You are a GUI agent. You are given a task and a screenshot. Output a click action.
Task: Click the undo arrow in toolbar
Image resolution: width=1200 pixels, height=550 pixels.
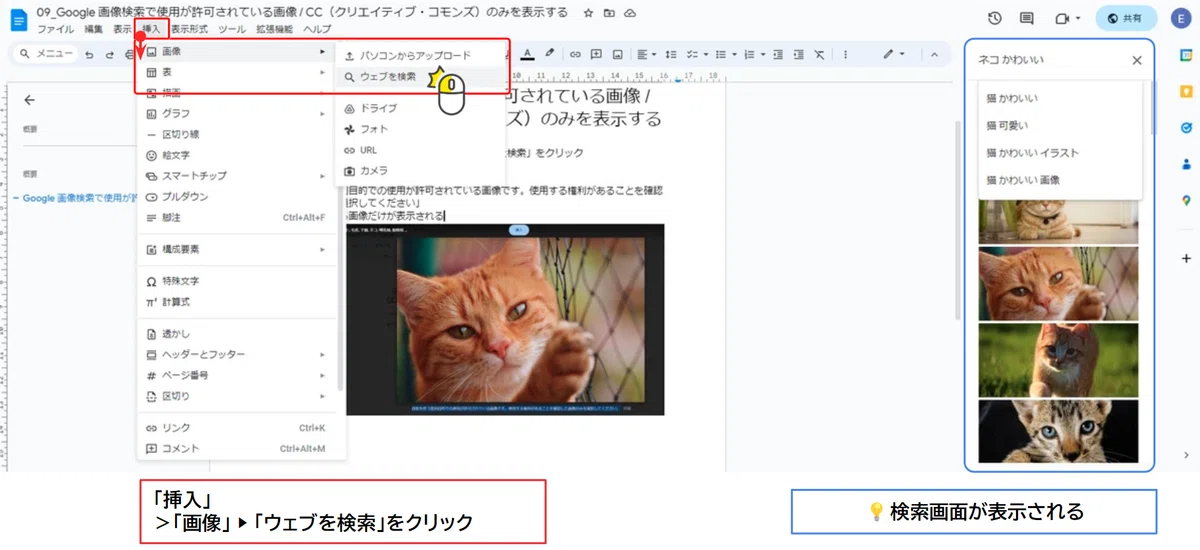[x=89, y=54]
